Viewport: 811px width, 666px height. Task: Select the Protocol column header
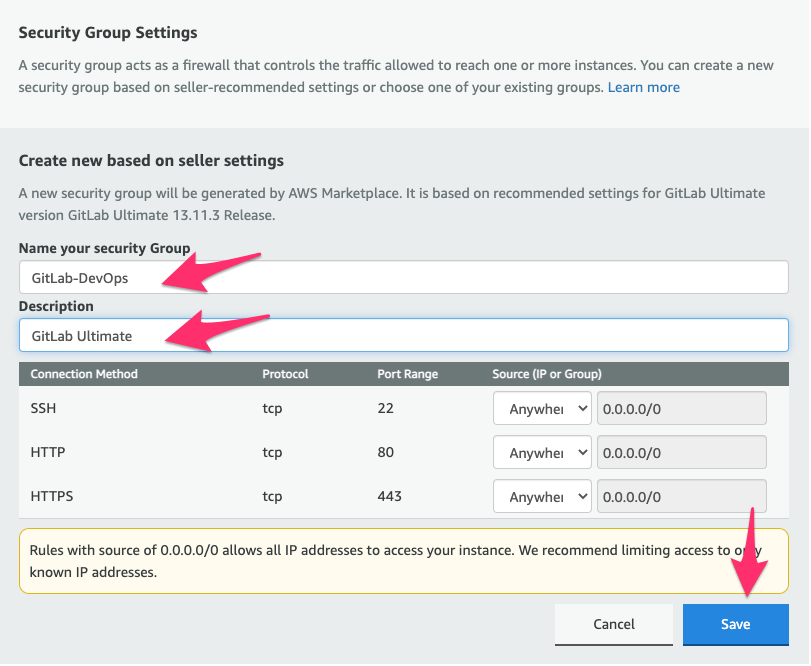pos(285,374)
